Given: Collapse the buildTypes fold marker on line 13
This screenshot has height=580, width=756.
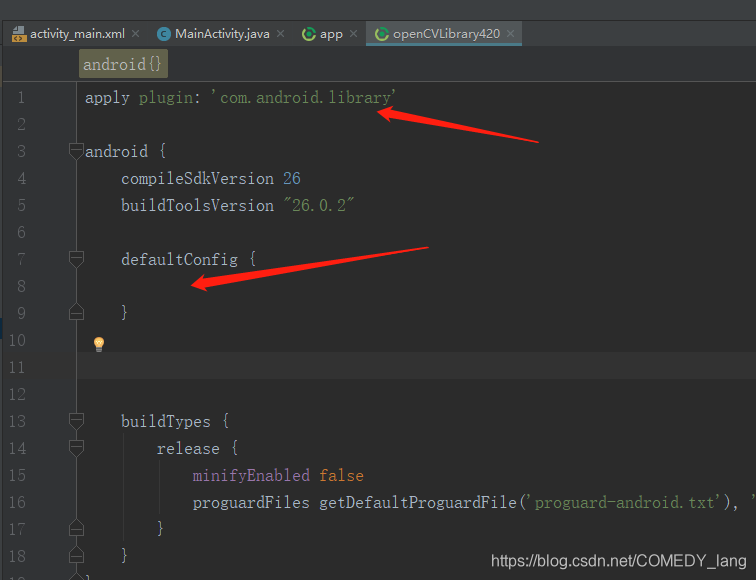Looking at the screenshot, I should [x=76, y=421].
